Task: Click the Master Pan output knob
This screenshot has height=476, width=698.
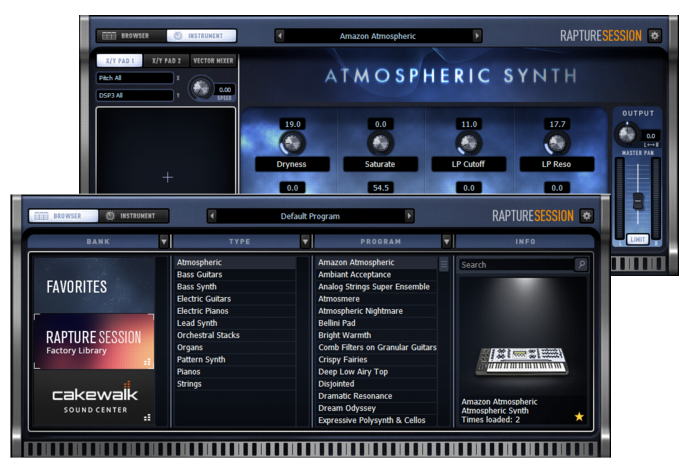Action: click(627, 134)
